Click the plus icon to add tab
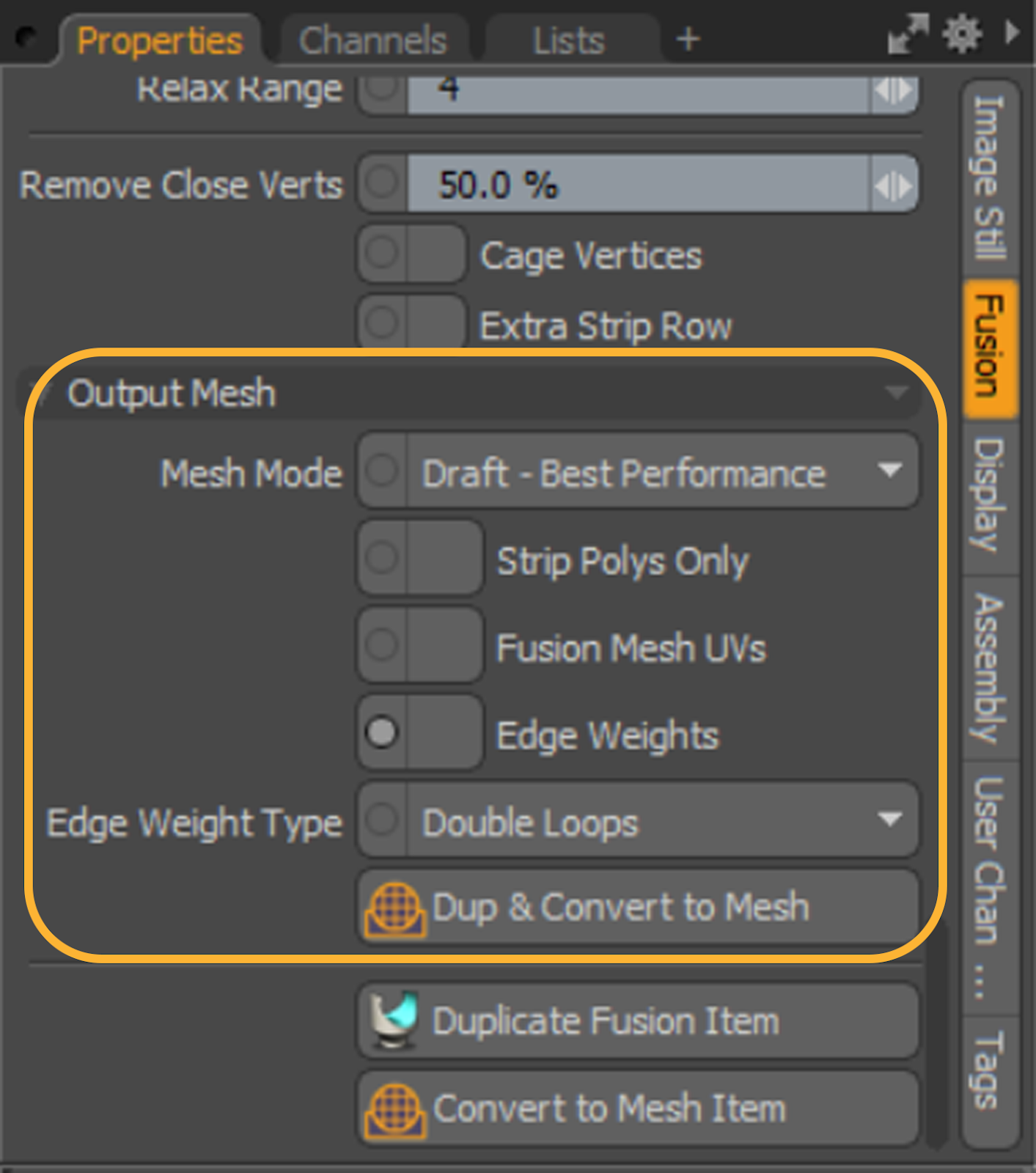 pyautogui.click(x=688, y=39)
